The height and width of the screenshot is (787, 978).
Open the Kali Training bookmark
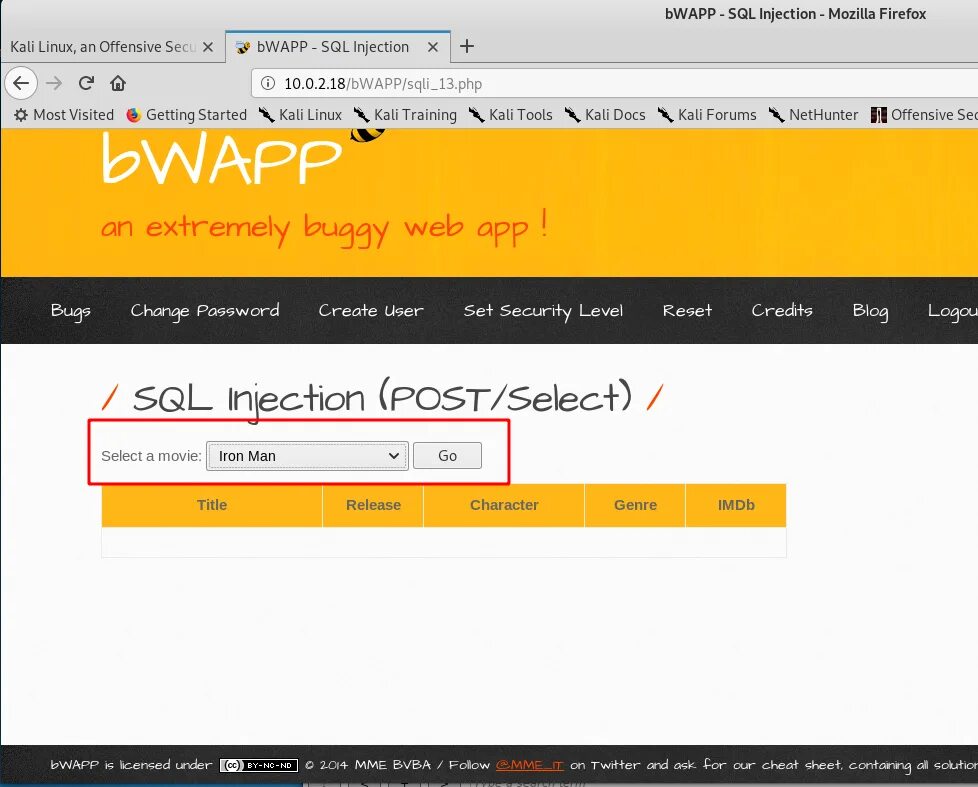(405, 115)
